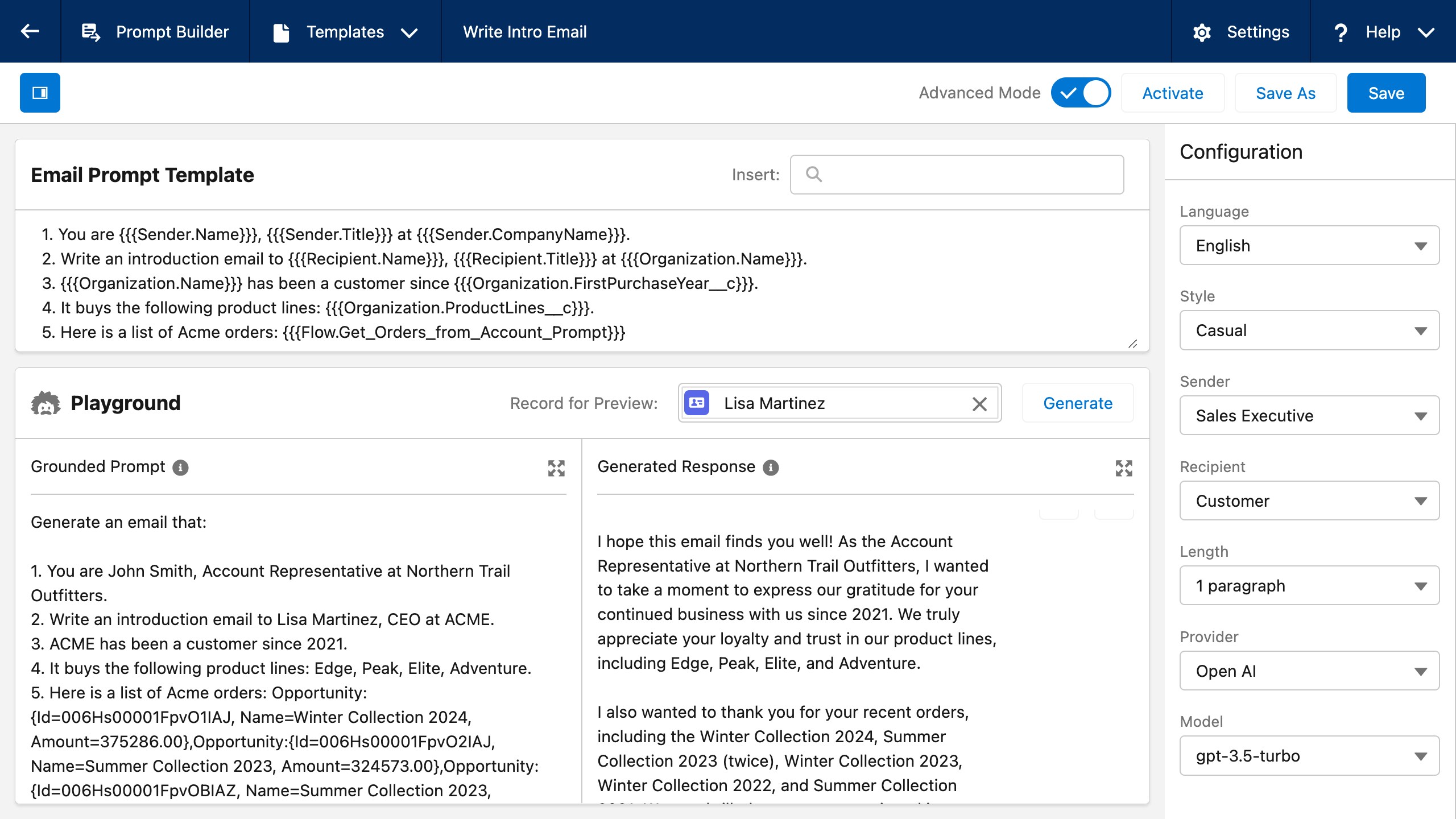Turn off Advanced Mode toggle
The height and width of the screenshot is (819, 1456).
click(1081, 93)
